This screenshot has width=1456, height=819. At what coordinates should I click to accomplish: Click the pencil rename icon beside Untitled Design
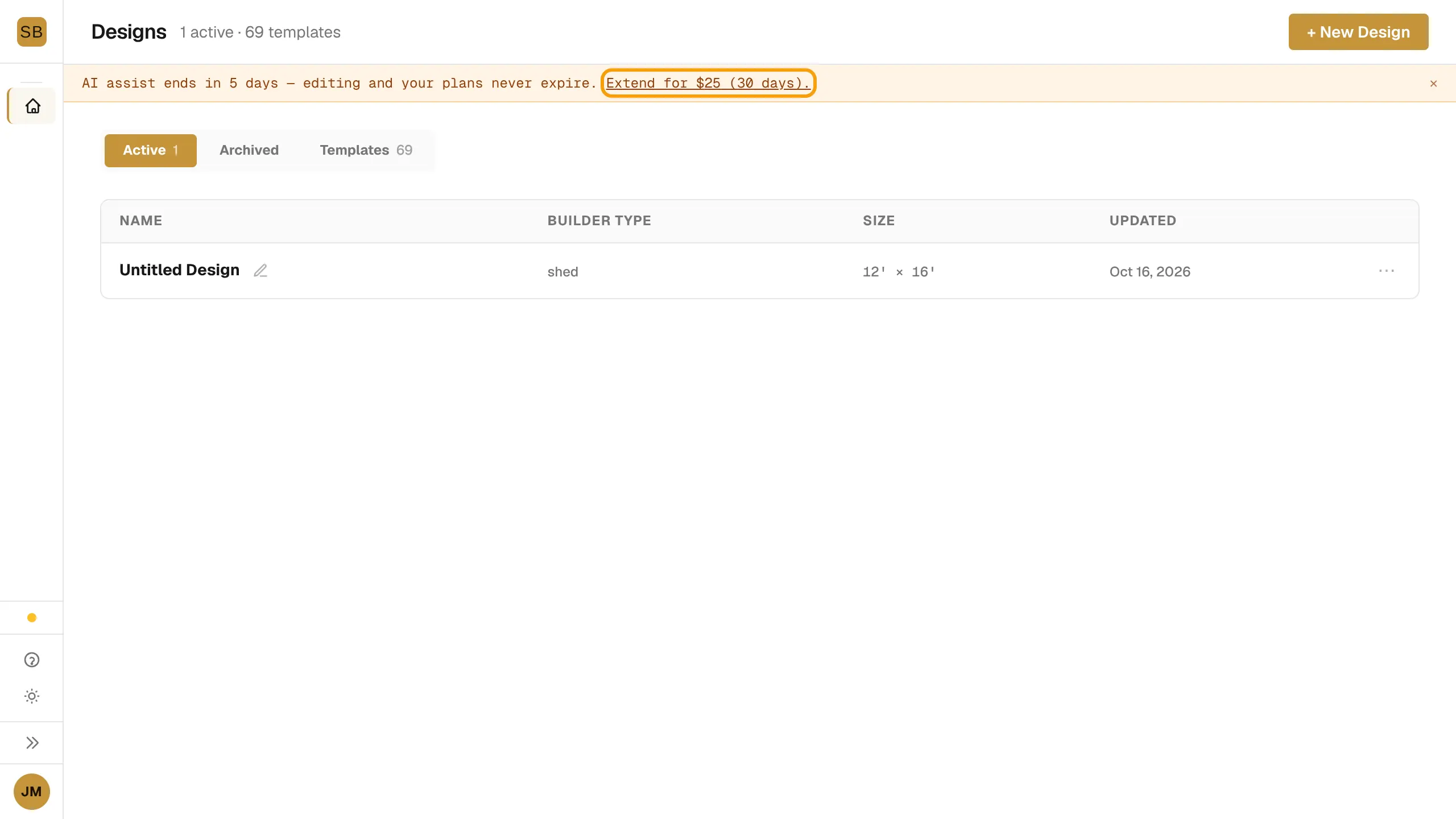260,271
